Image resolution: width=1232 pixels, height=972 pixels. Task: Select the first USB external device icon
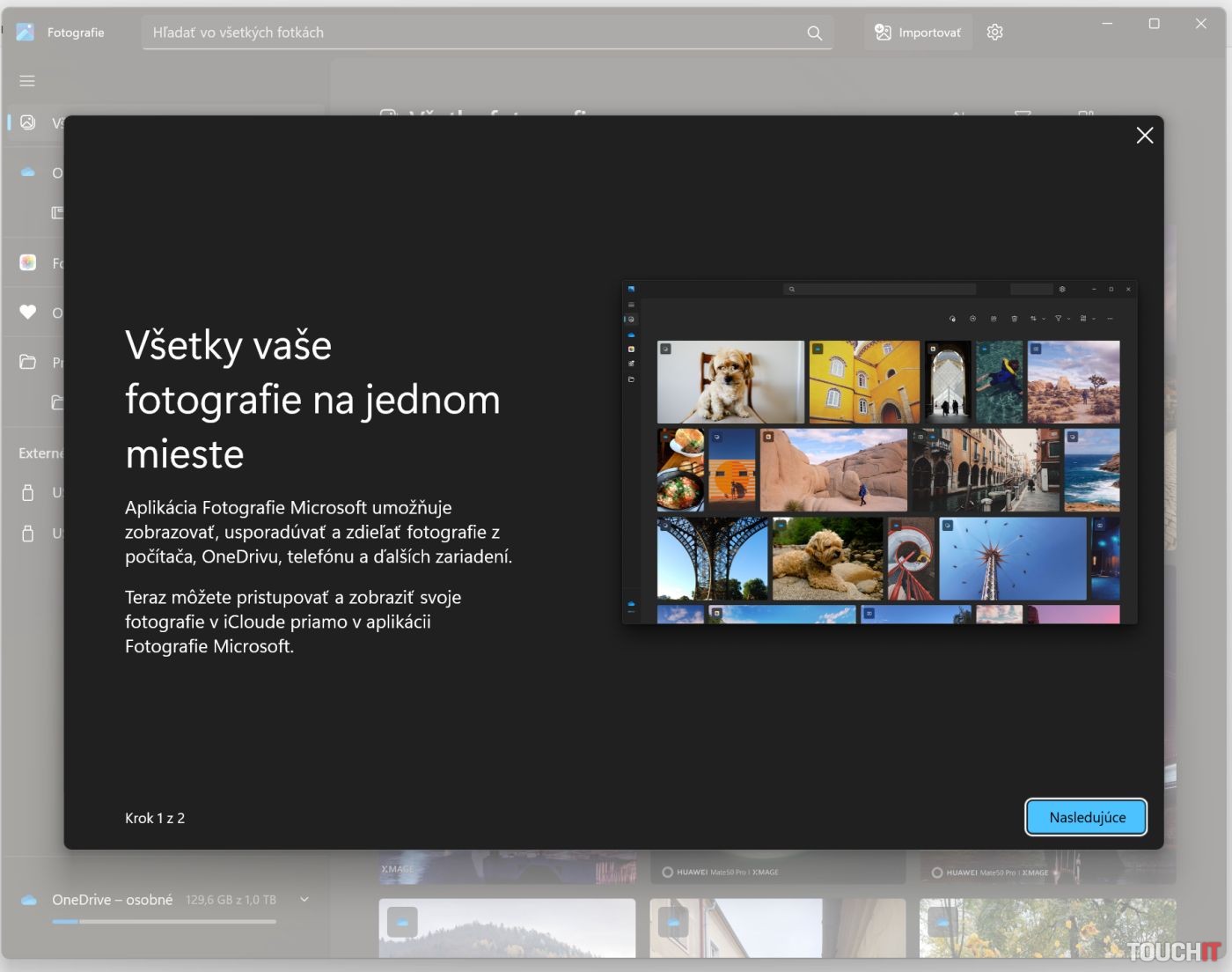[28, 492]
